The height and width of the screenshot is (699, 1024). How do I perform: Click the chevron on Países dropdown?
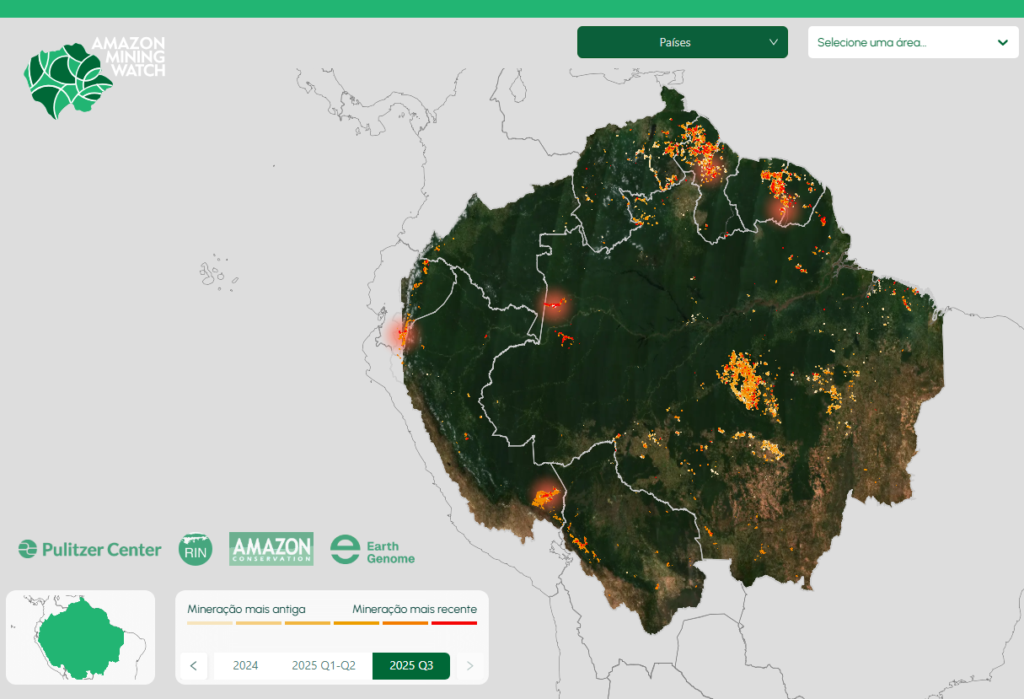click(773, 43)
